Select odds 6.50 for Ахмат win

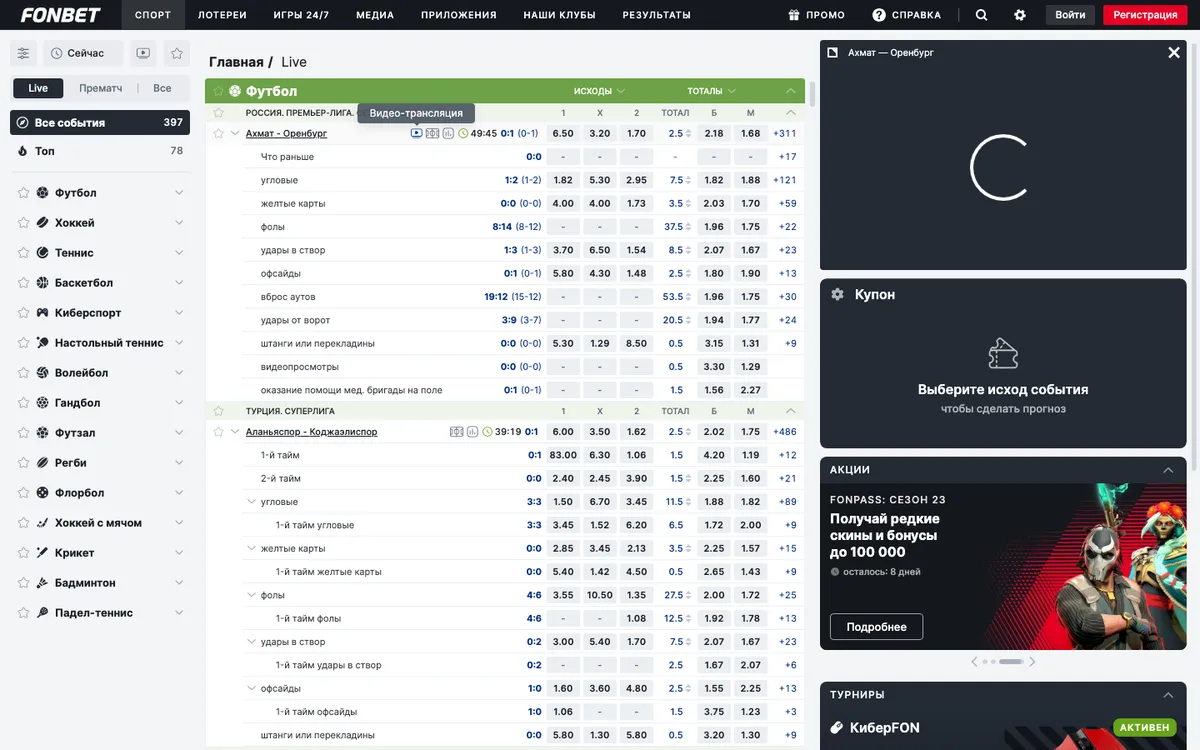tap(563, 133)
